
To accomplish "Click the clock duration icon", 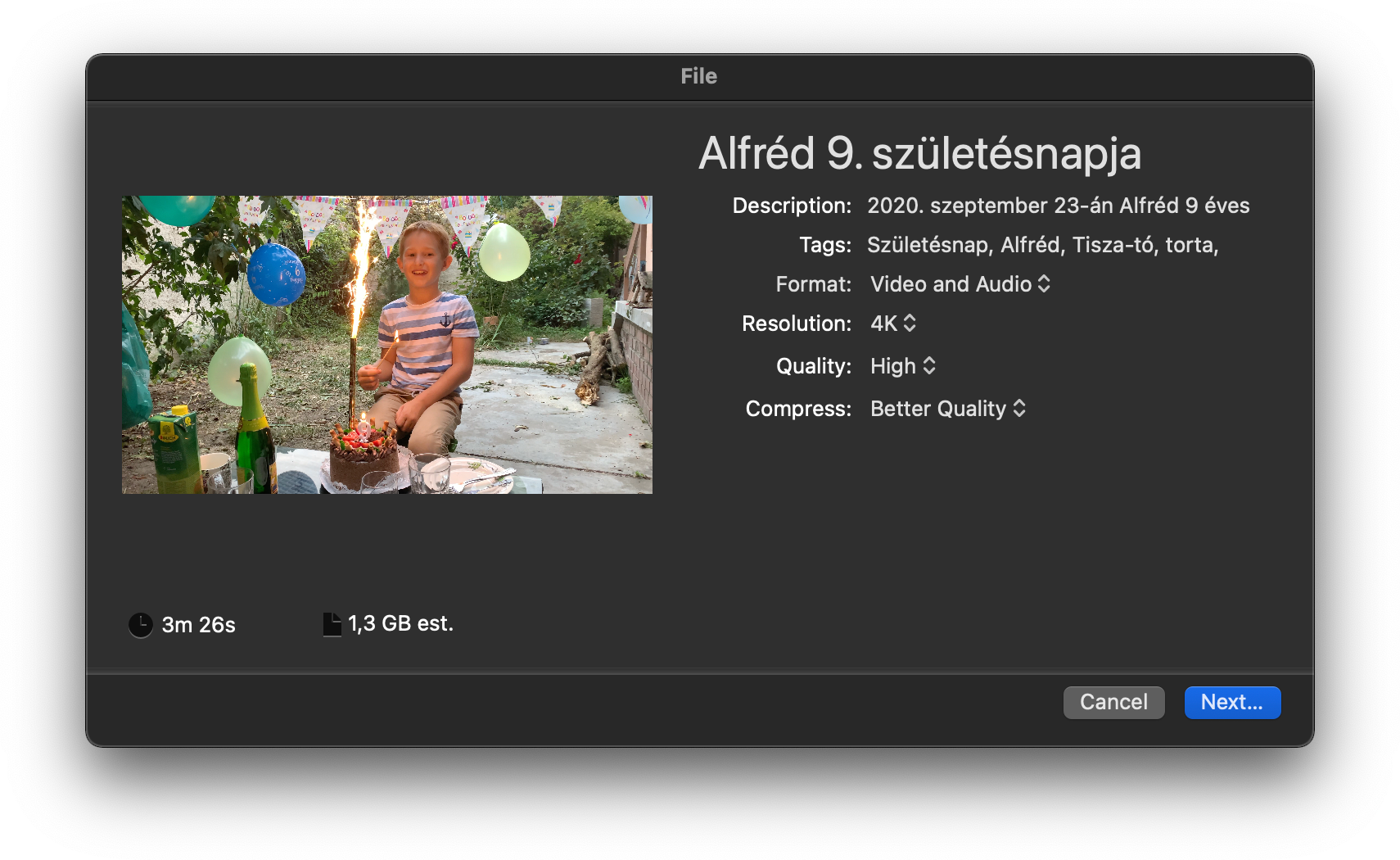I will 141,625.
